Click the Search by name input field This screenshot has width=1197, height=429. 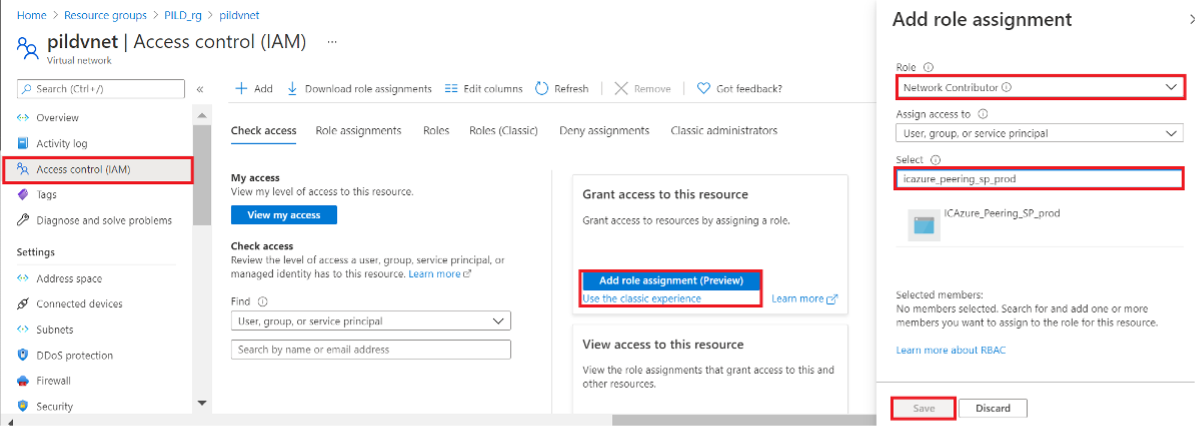click(x=370, y=350)
